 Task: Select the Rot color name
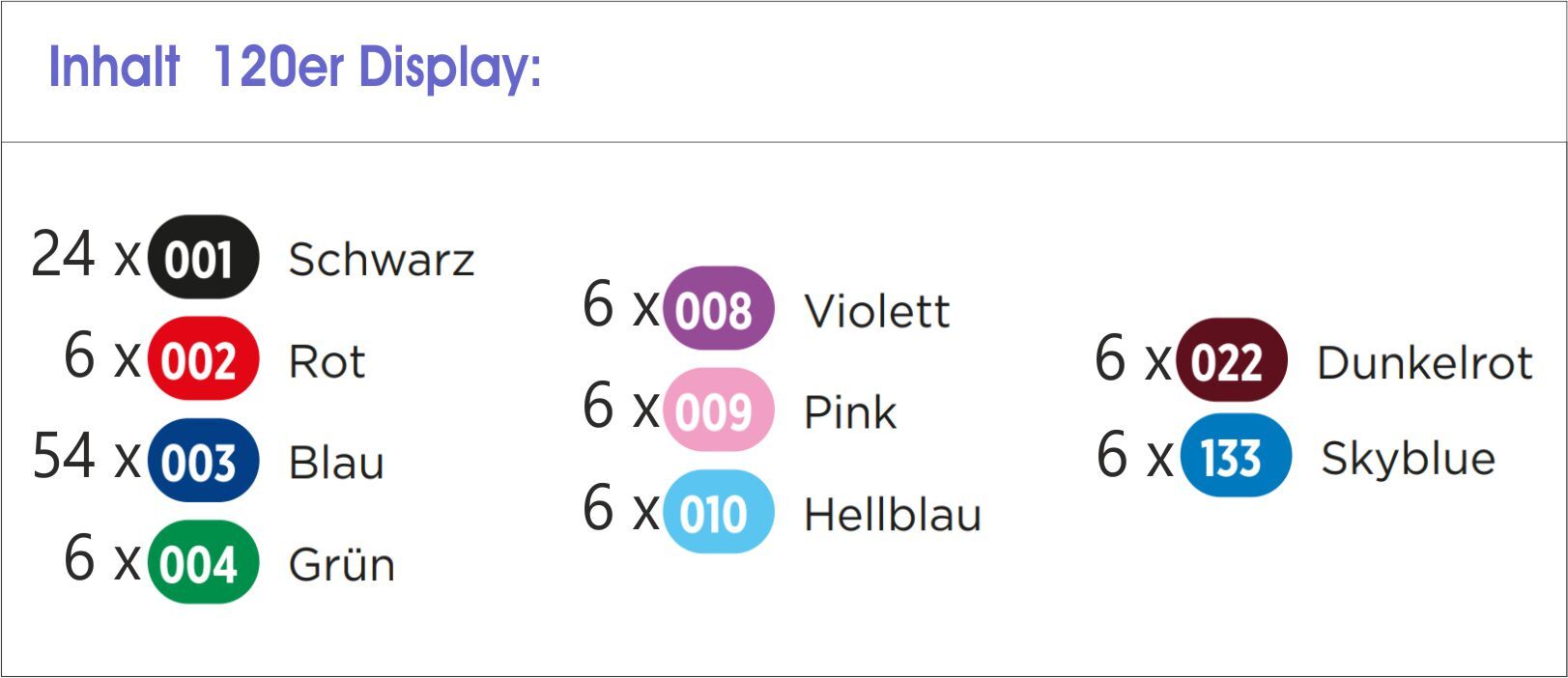click(327, 362)
